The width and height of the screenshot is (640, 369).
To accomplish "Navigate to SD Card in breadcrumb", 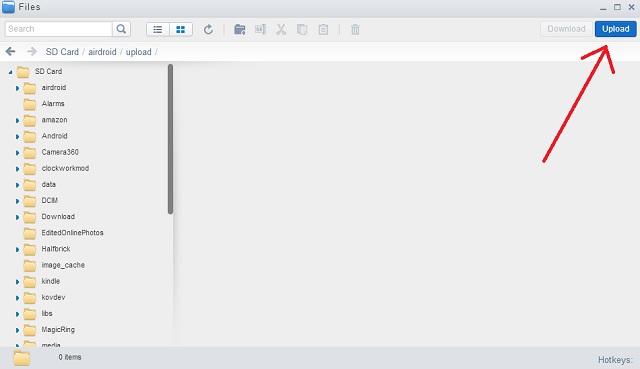I will point(62,52).
